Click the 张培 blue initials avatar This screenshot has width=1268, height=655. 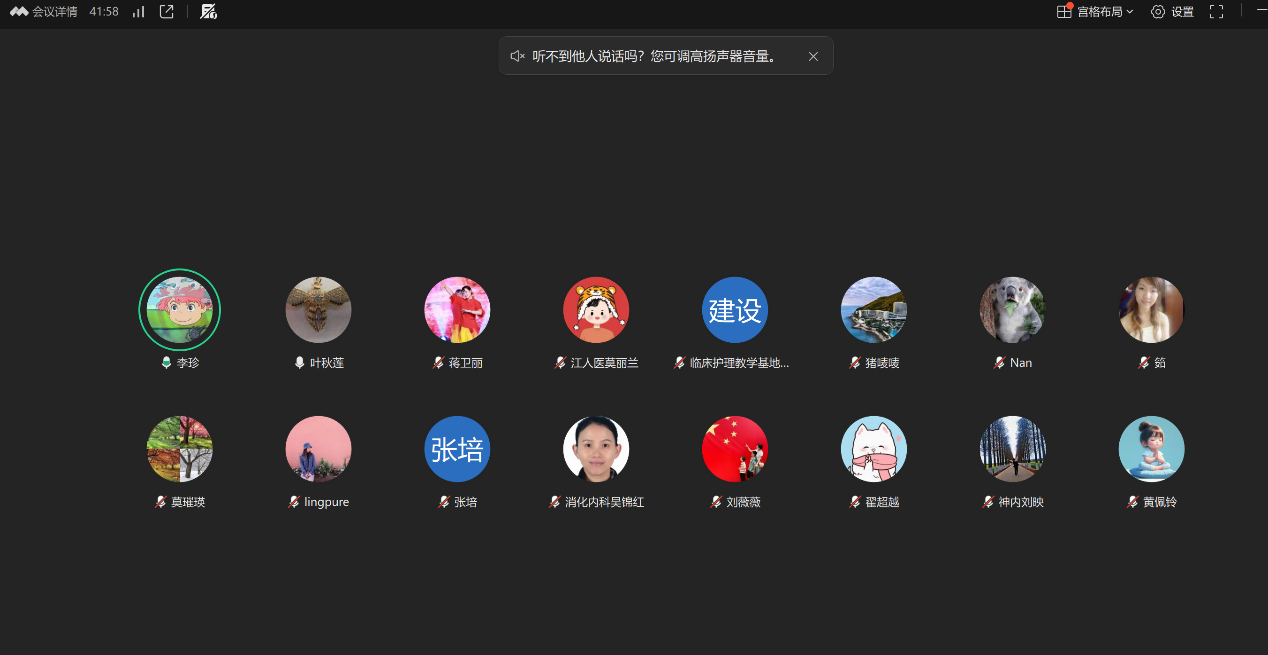(457, 449)
